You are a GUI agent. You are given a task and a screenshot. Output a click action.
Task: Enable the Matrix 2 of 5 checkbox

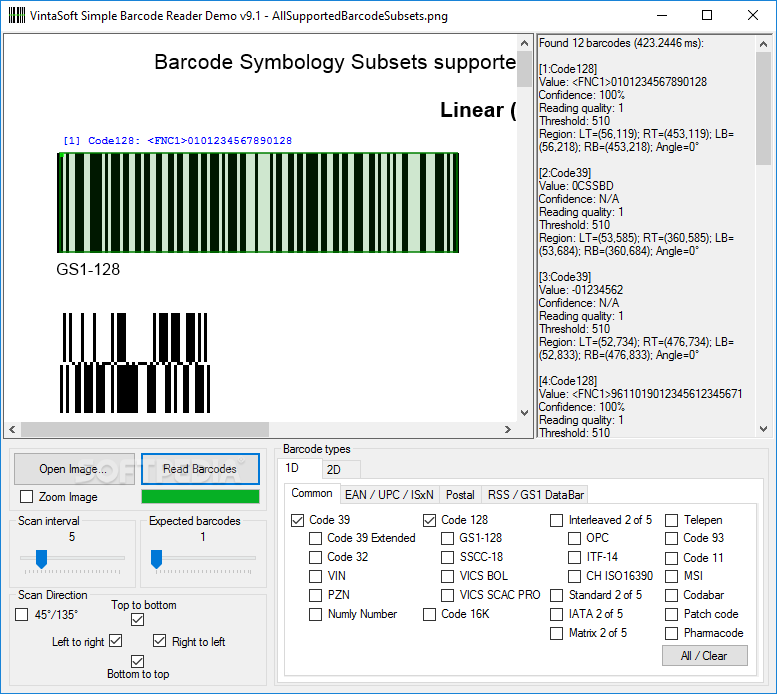(x=556, y=633)
